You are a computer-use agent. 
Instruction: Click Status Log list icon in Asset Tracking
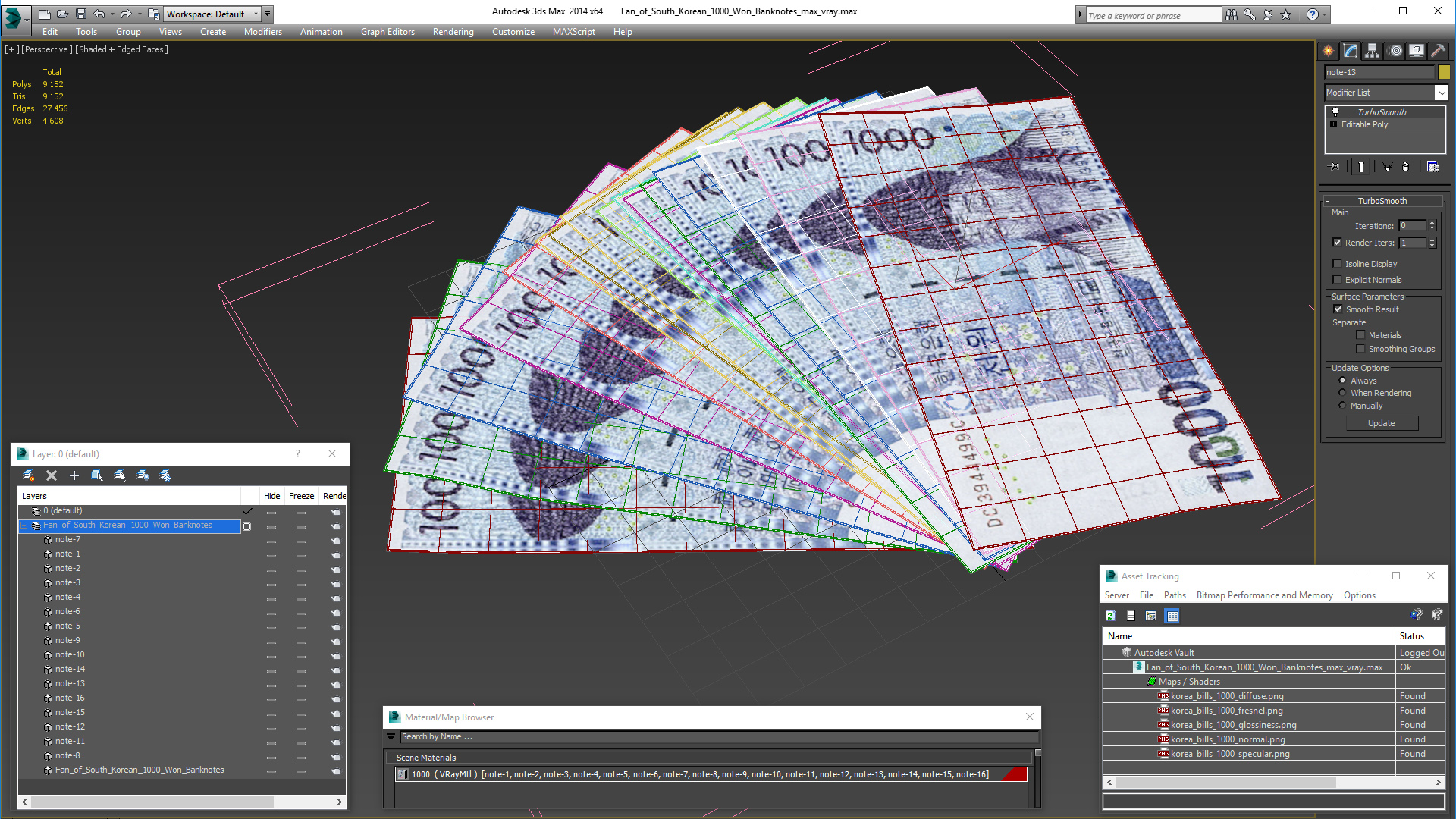1131,616
